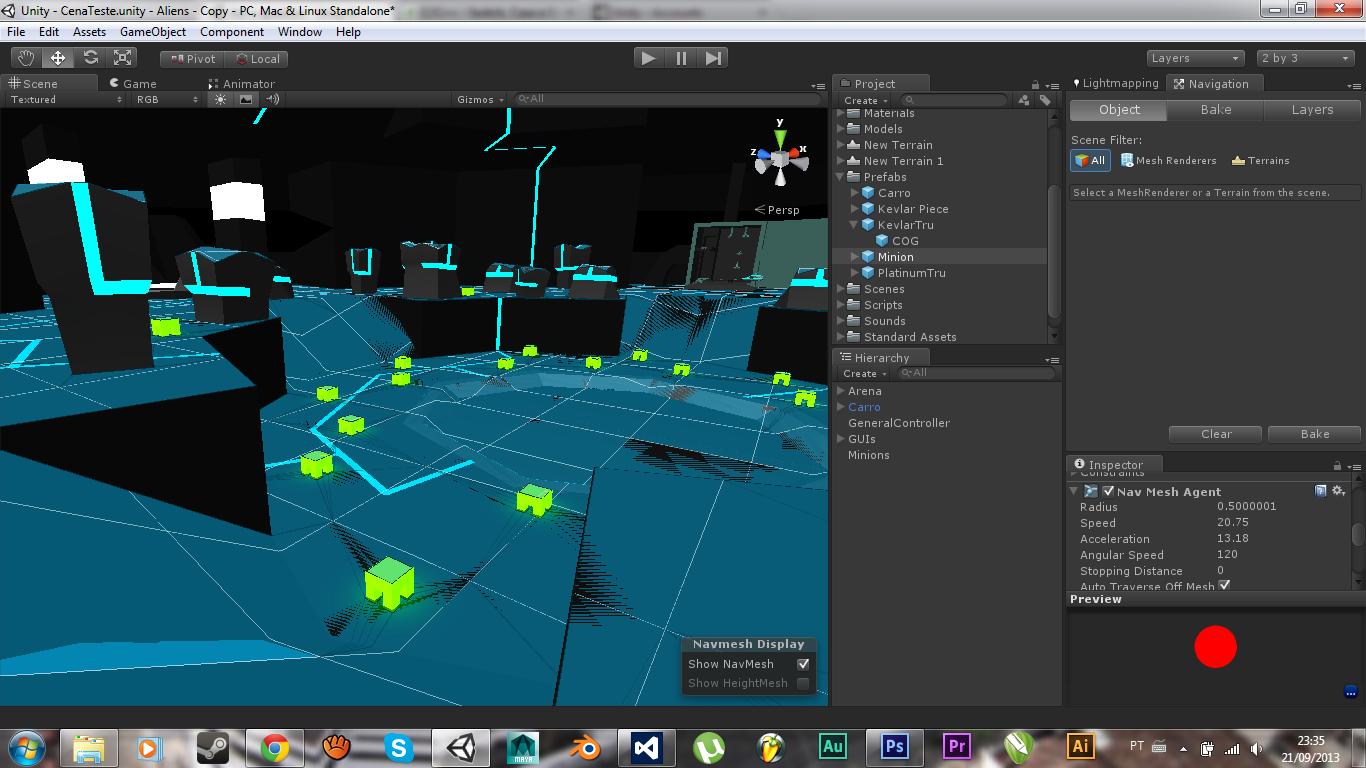Open RGB render mode dropdown

pyautogui.click(x=167, y=99)
